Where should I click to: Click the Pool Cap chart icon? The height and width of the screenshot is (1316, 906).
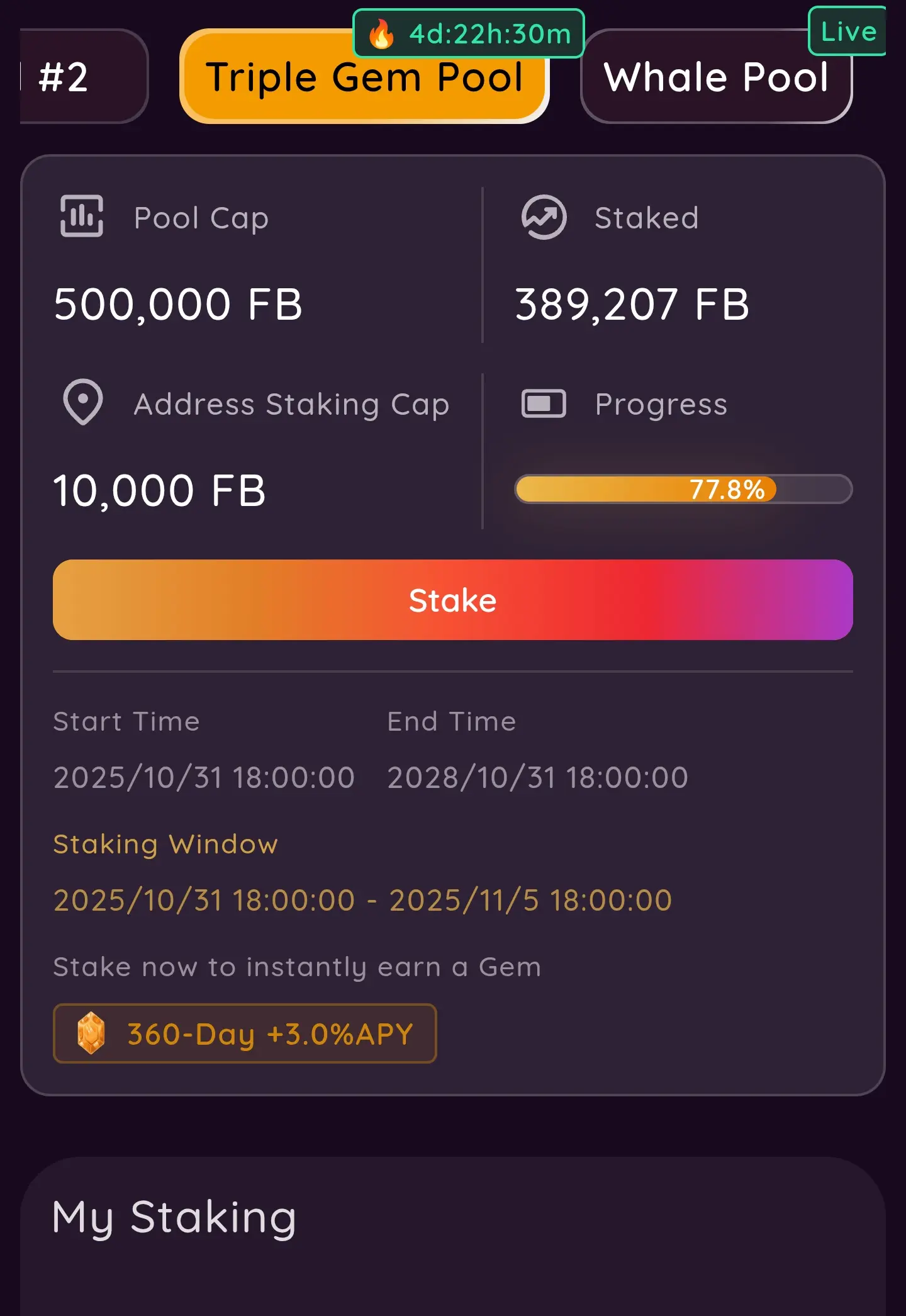tap(82, 216)
